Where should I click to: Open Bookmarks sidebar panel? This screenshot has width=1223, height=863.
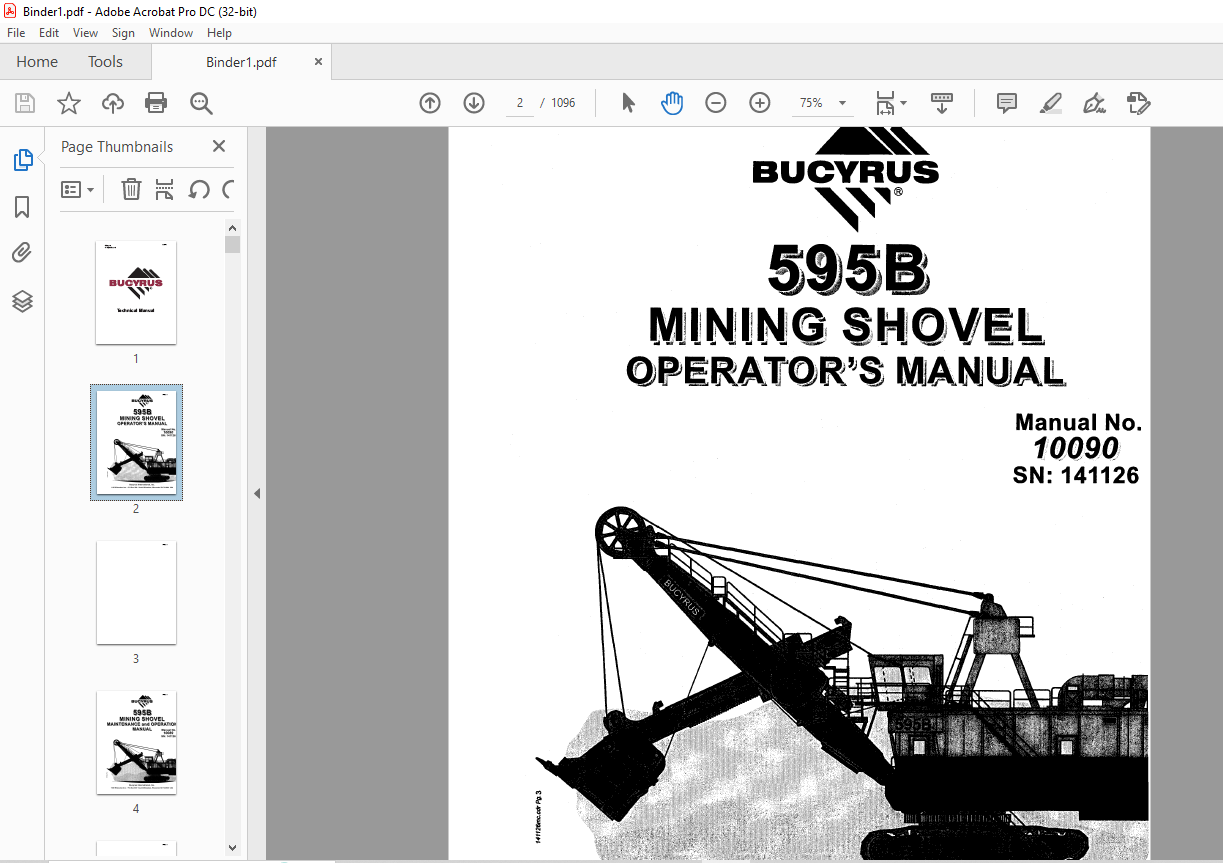tap(22, 207)
